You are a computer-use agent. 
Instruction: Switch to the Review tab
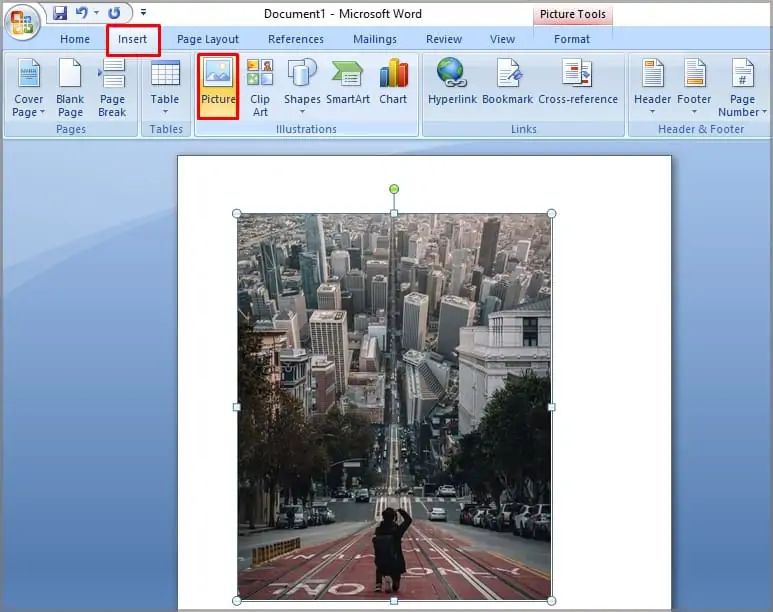[444, 39]
